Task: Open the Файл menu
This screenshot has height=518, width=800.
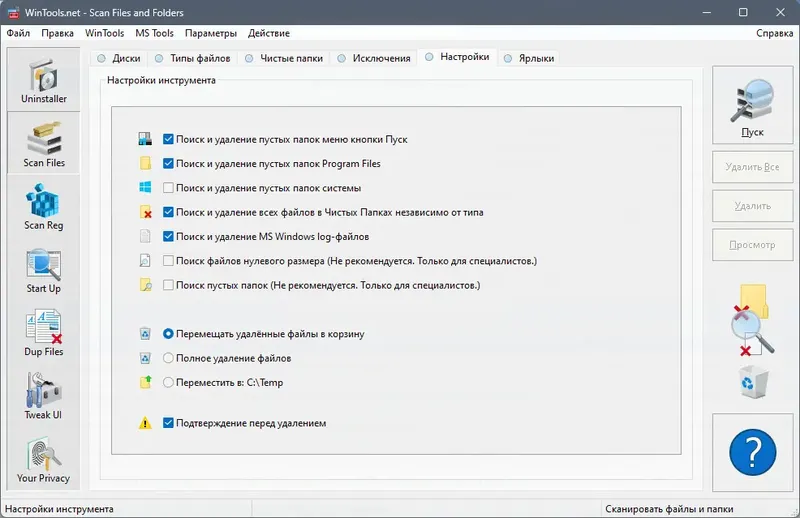Action: (18, 33)
